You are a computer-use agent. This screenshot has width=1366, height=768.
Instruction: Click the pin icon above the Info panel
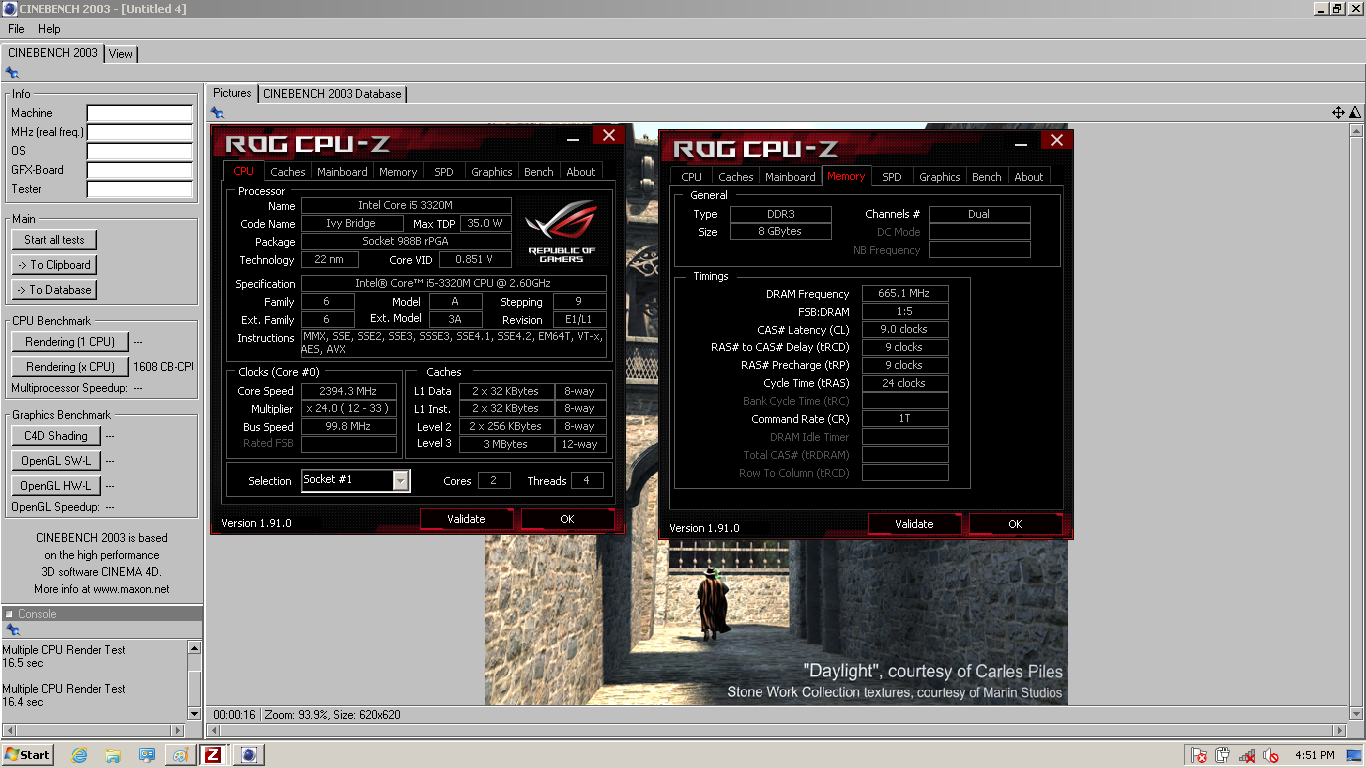coord(12,73)
